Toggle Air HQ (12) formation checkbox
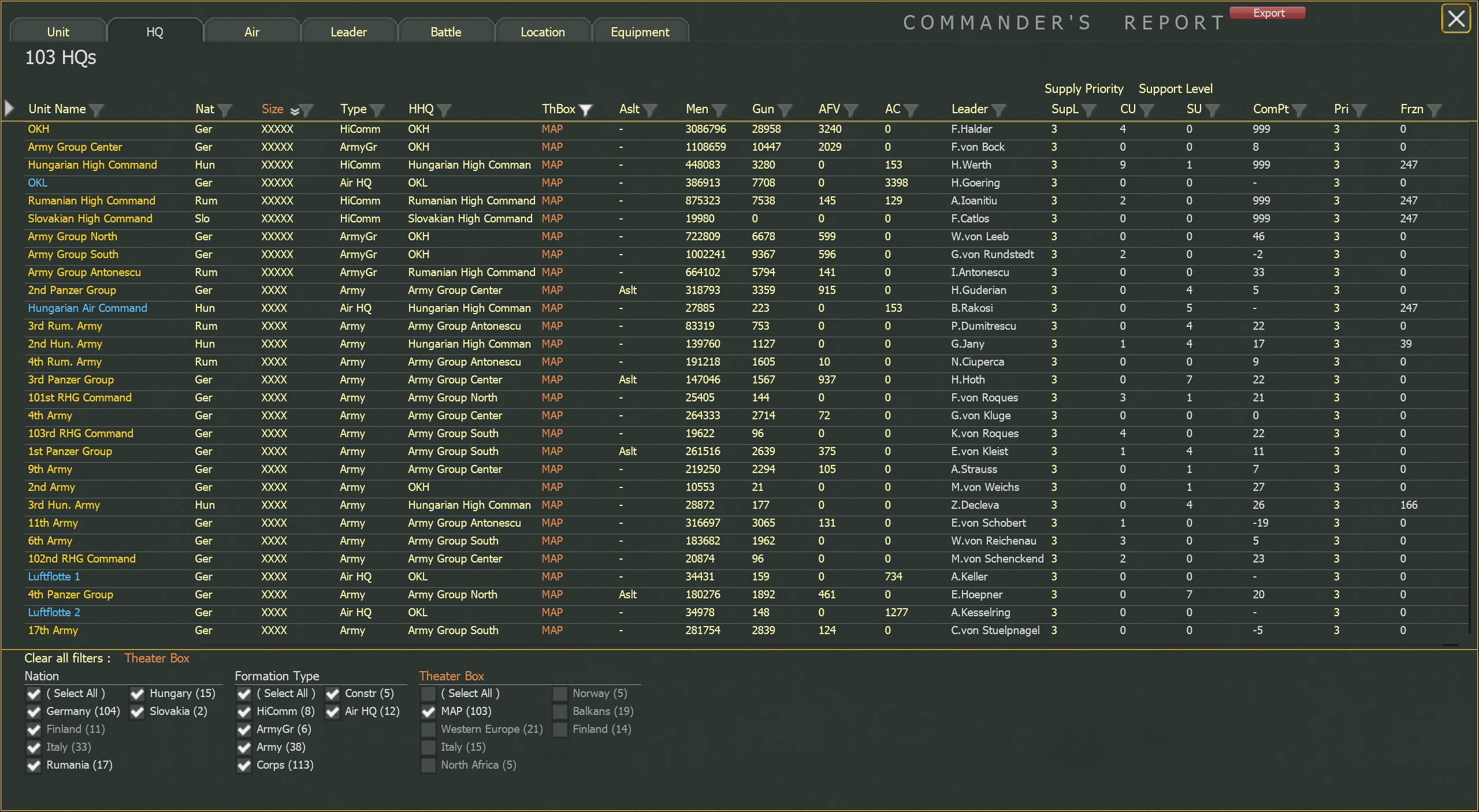1479x812 pixels. point(333,712)
